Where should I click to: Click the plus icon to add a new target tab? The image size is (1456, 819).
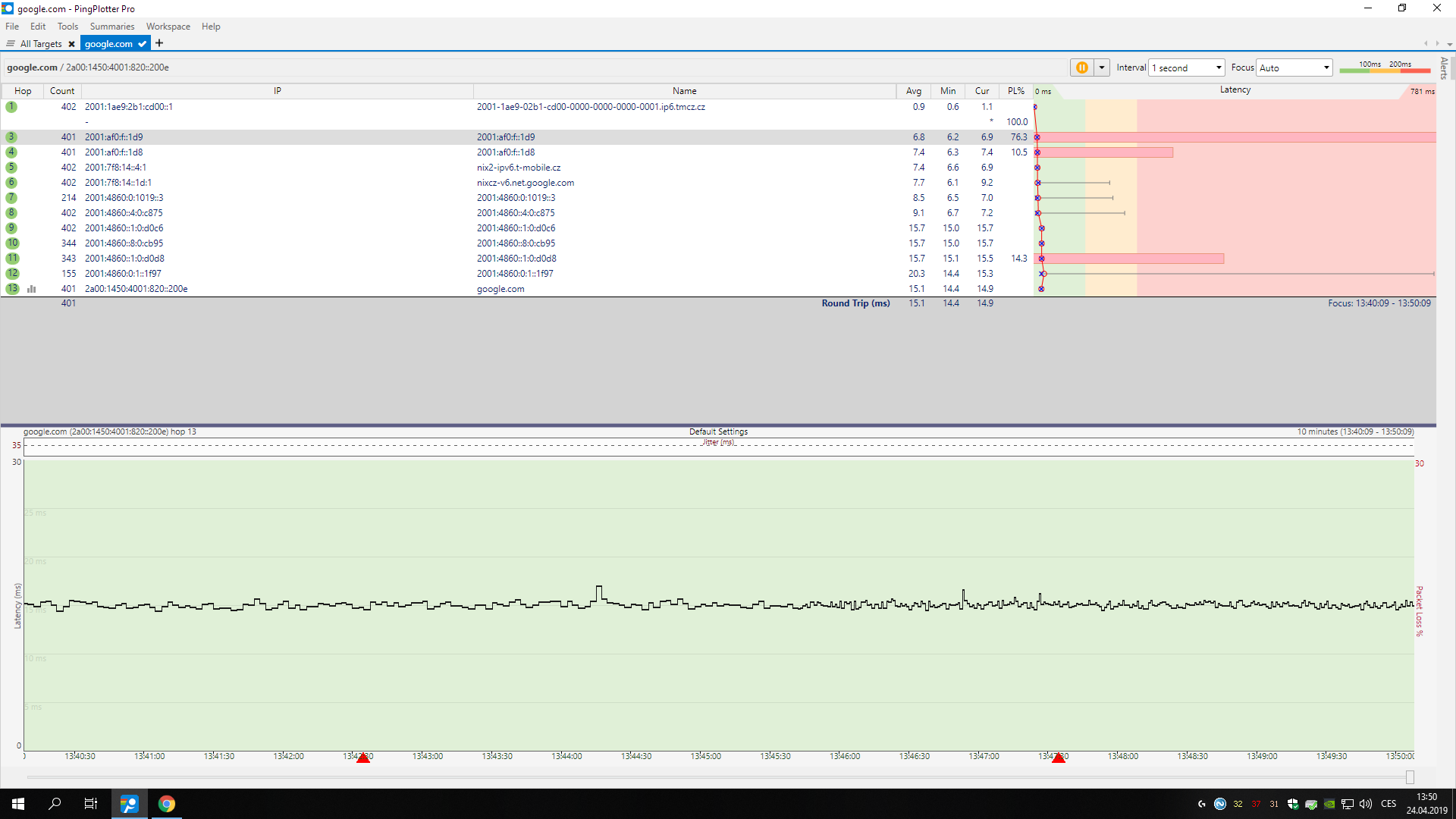(159, 43)
